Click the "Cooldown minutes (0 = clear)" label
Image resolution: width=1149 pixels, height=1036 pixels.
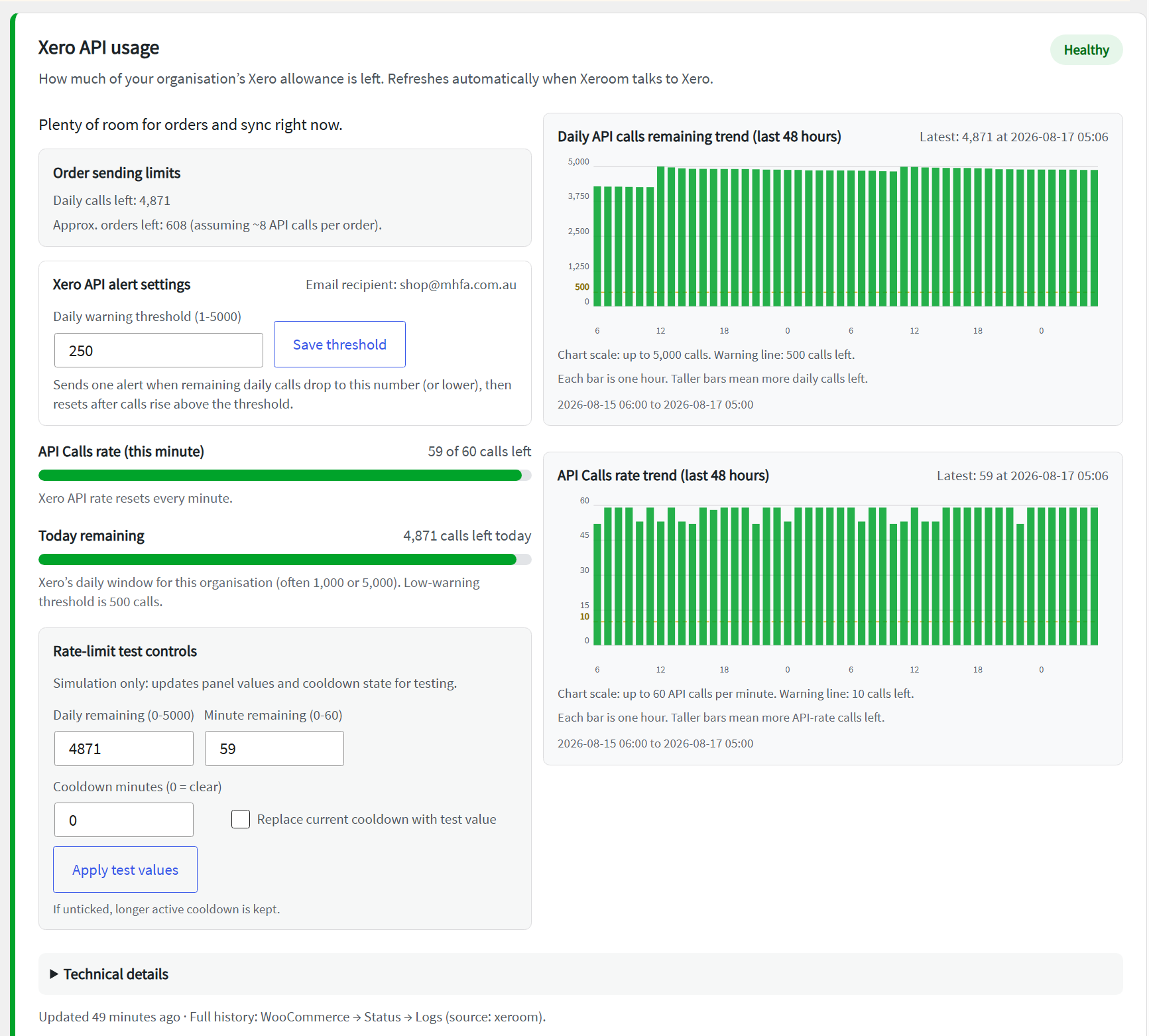tap(137, 787)
